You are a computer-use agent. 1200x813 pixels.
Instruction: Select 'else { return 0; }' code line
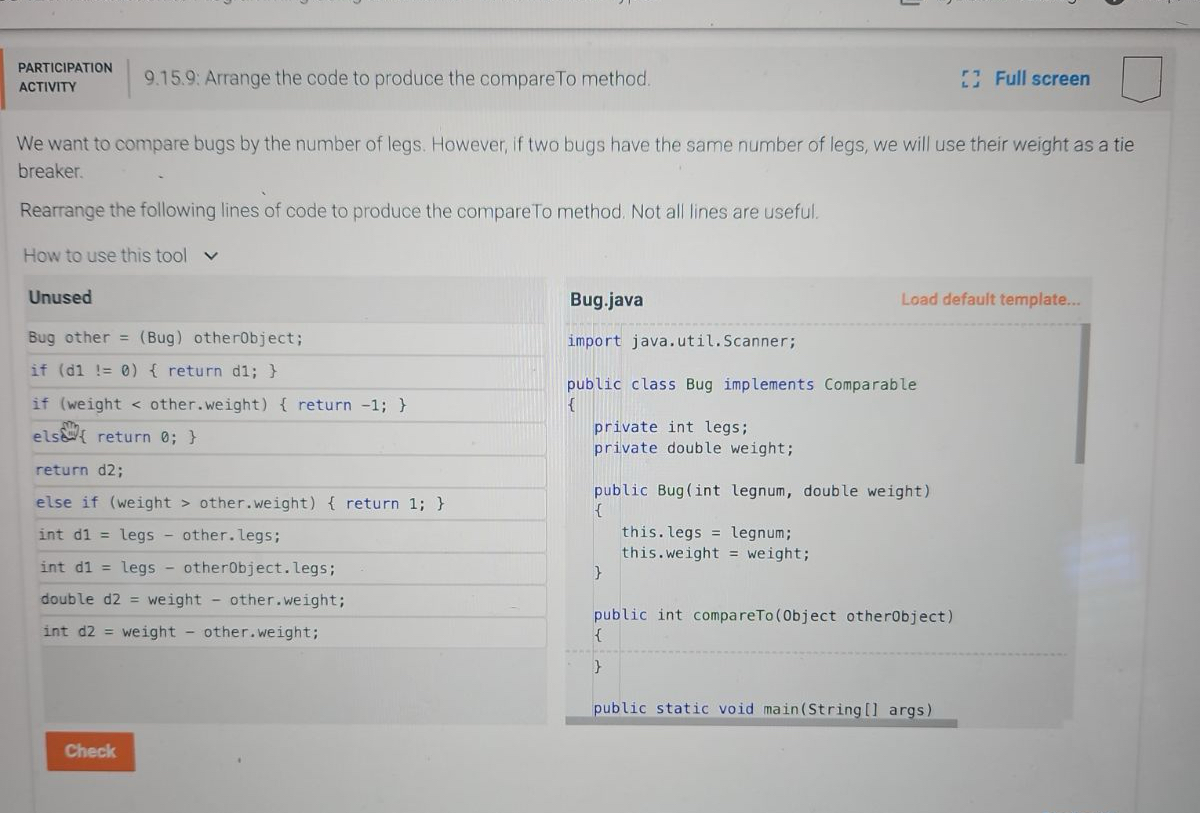[289, 437]
